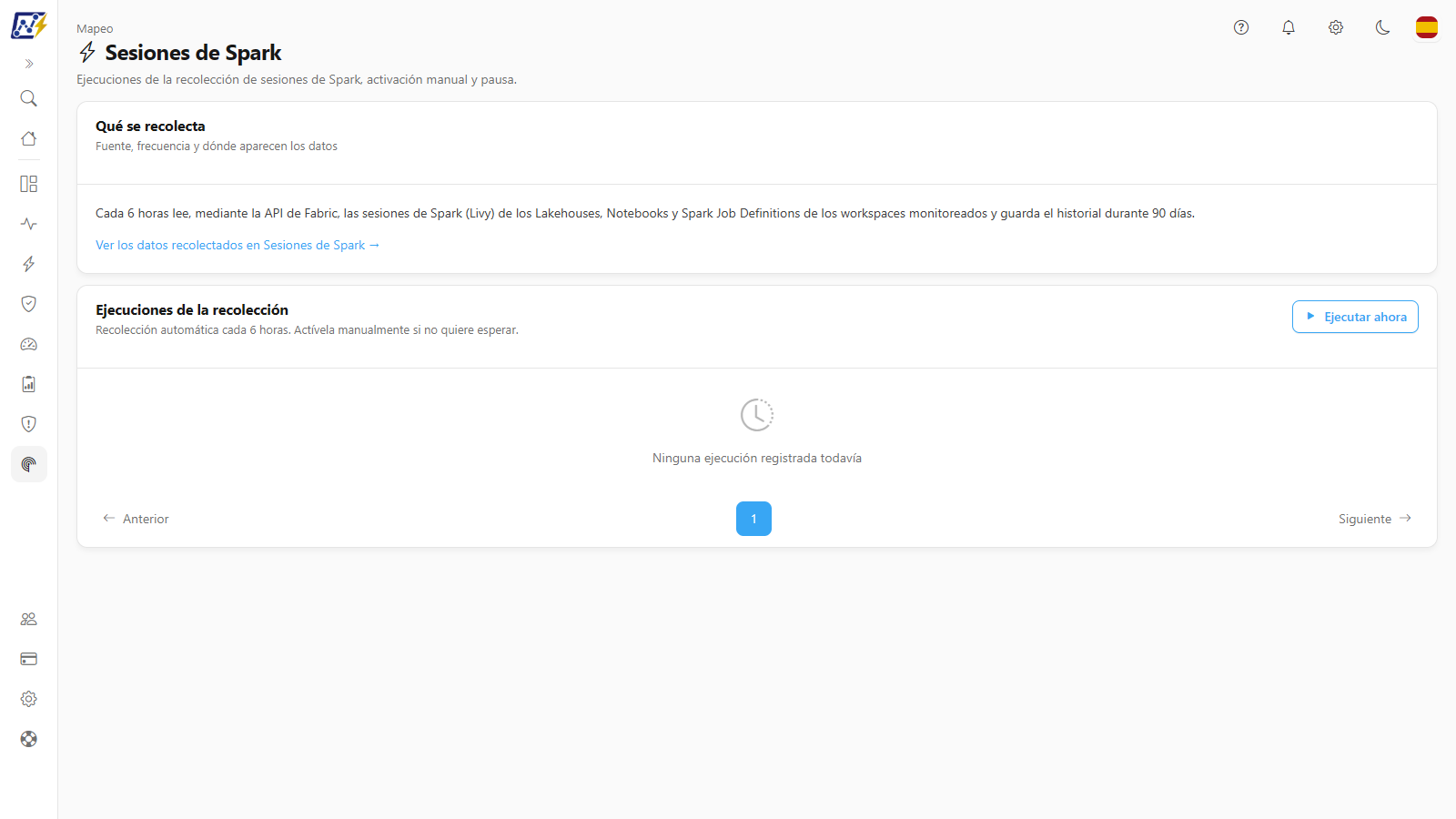
Task: Expand the sidebar with the double chevron
Action: [x=29, y=64]
